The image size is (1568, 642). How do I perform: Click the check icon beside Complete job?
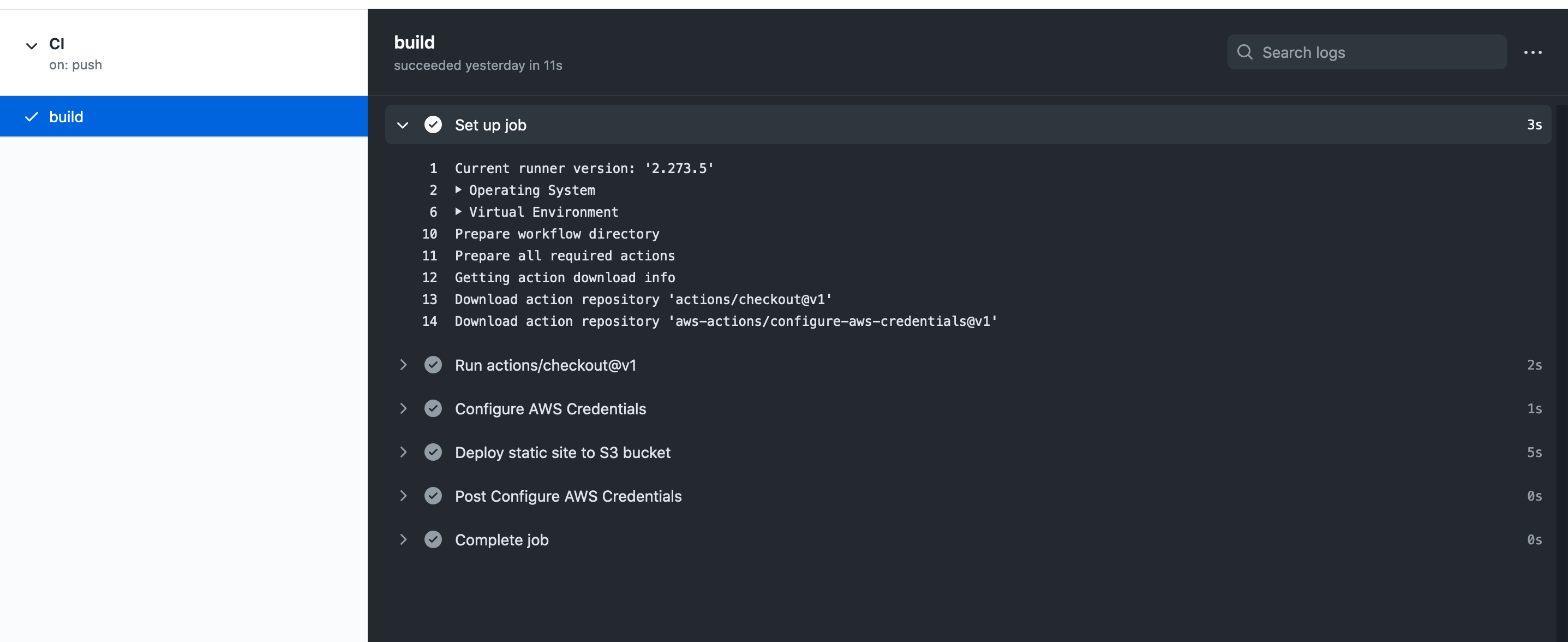433,540
